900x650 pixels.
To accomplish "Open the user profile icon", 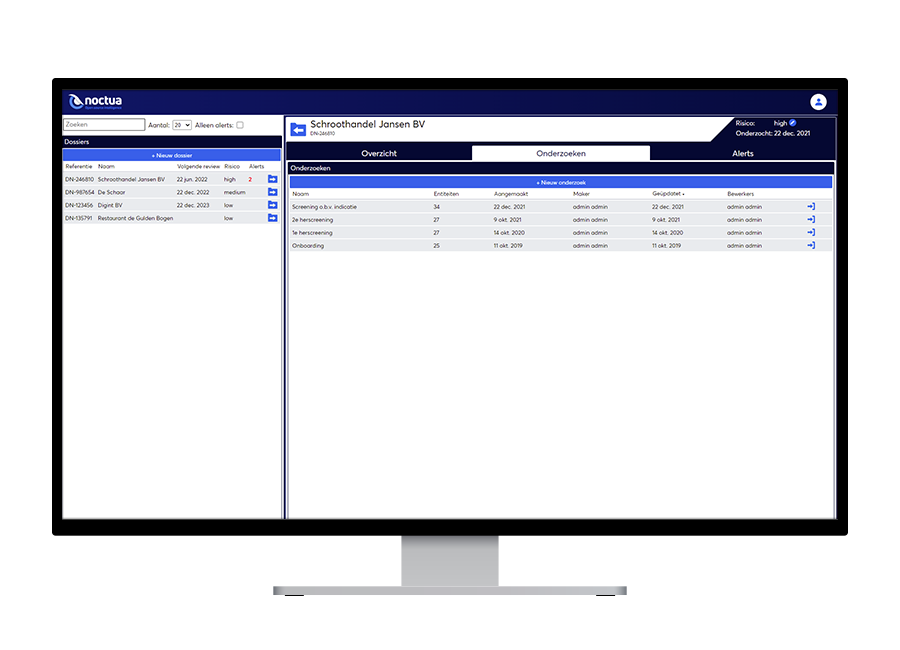I will 818,102.
